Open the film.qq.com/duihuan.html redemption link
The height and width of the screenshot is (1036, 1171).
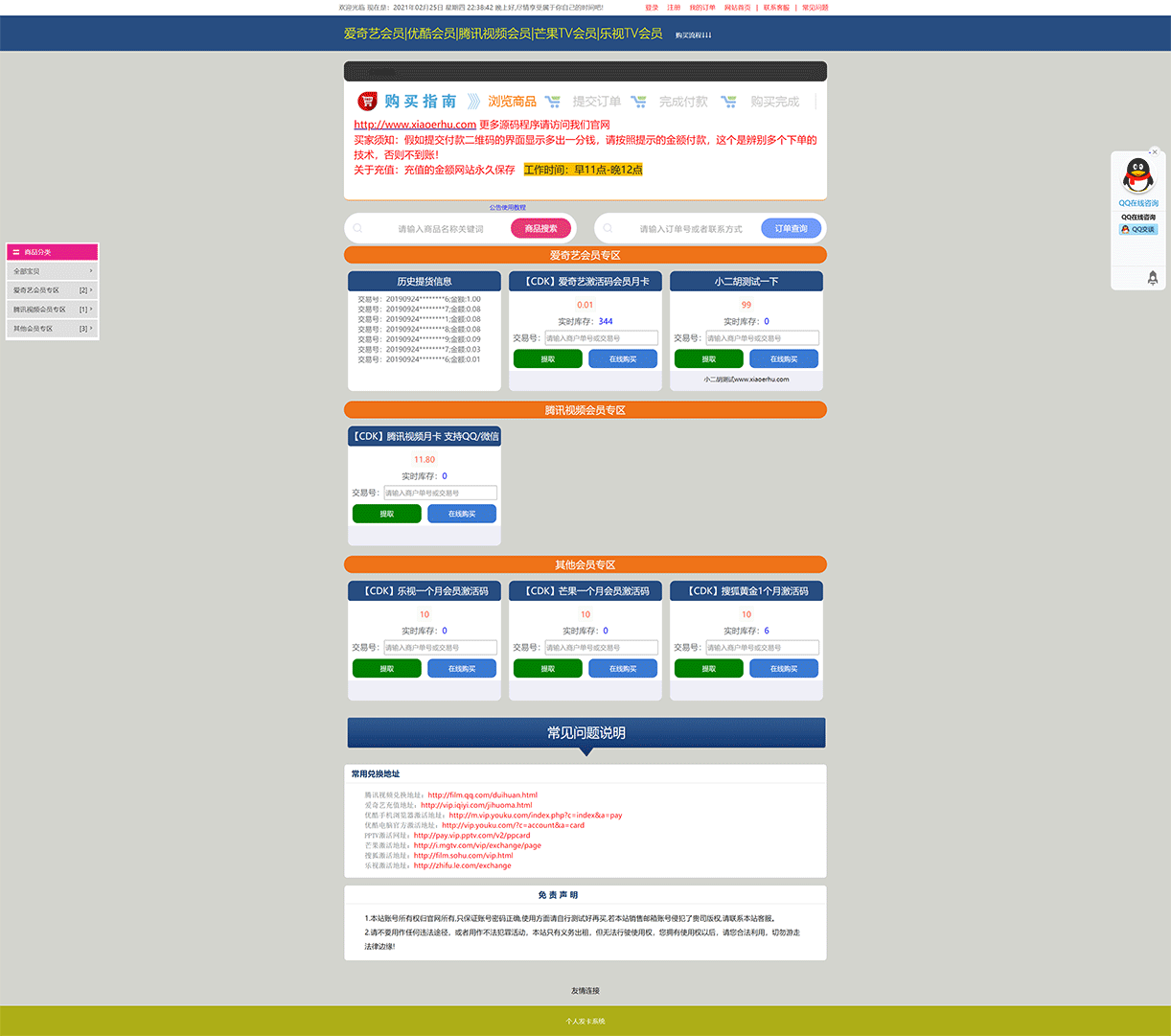point(482,794)
